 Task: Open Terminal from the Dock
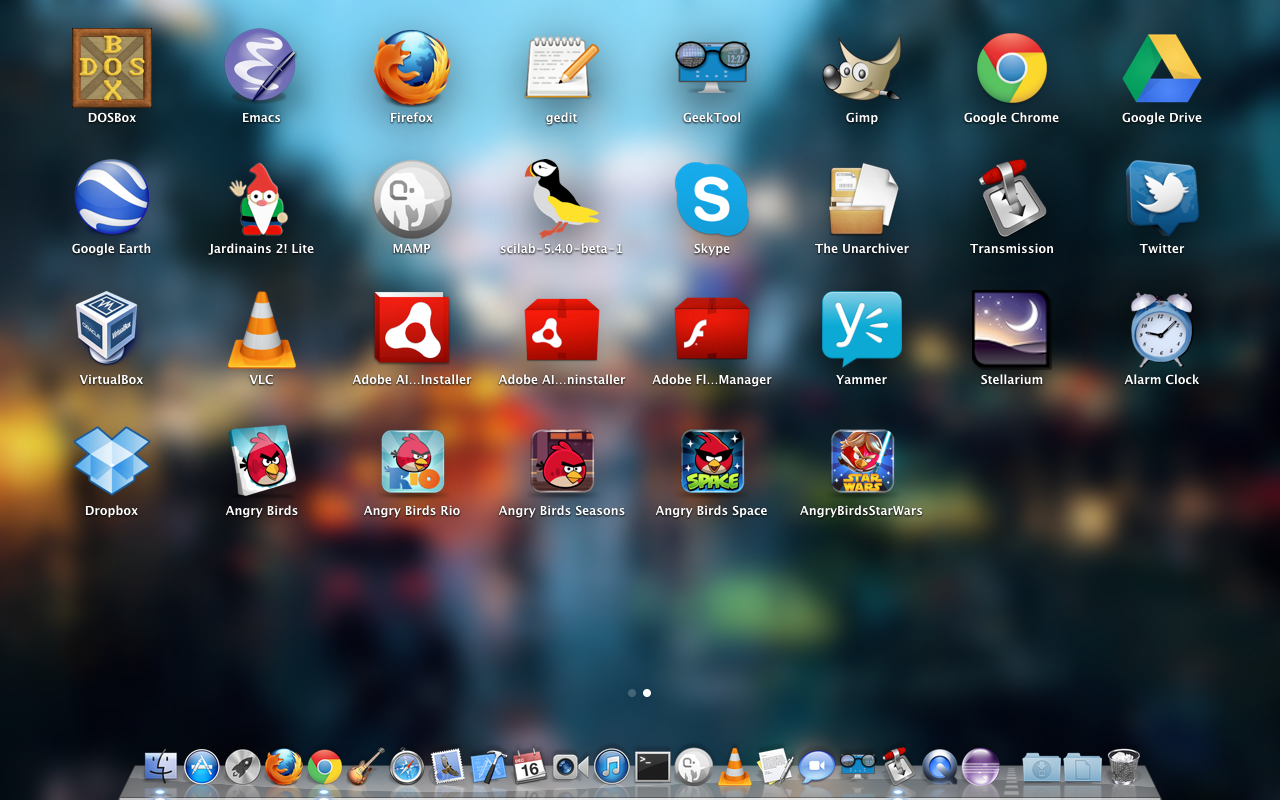(653, 767)
